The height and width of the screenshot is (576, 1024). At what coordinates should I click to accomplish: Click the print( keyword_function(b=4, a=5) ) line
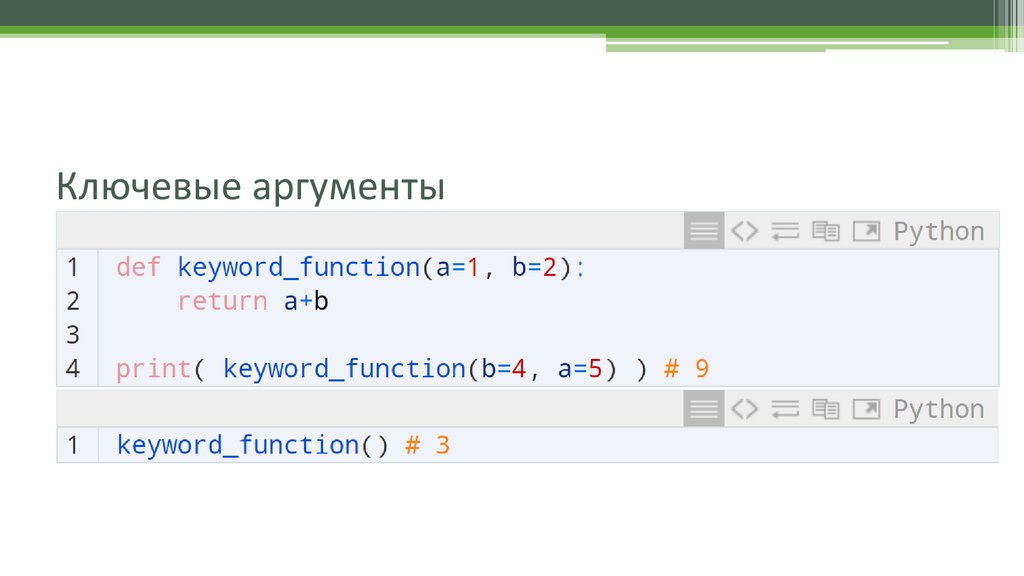tap(412, 369)
